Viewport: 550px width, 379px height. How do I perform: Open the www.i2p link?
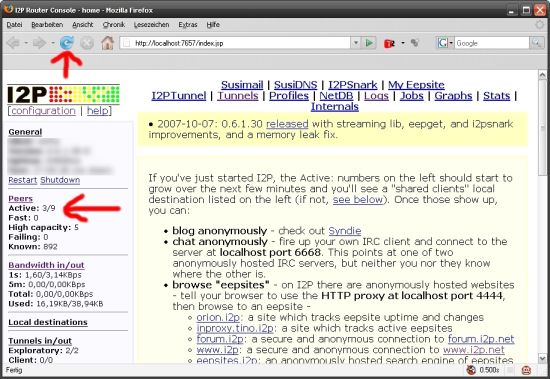click(x=217, y=350)
